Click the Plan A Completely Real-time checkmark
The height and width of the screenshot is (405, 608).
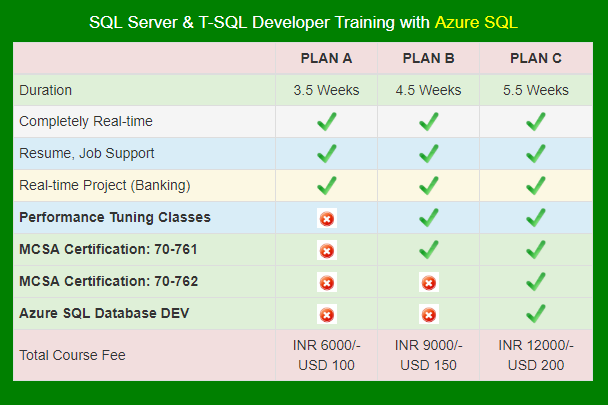pyautogui.click(x=326, y=122)
